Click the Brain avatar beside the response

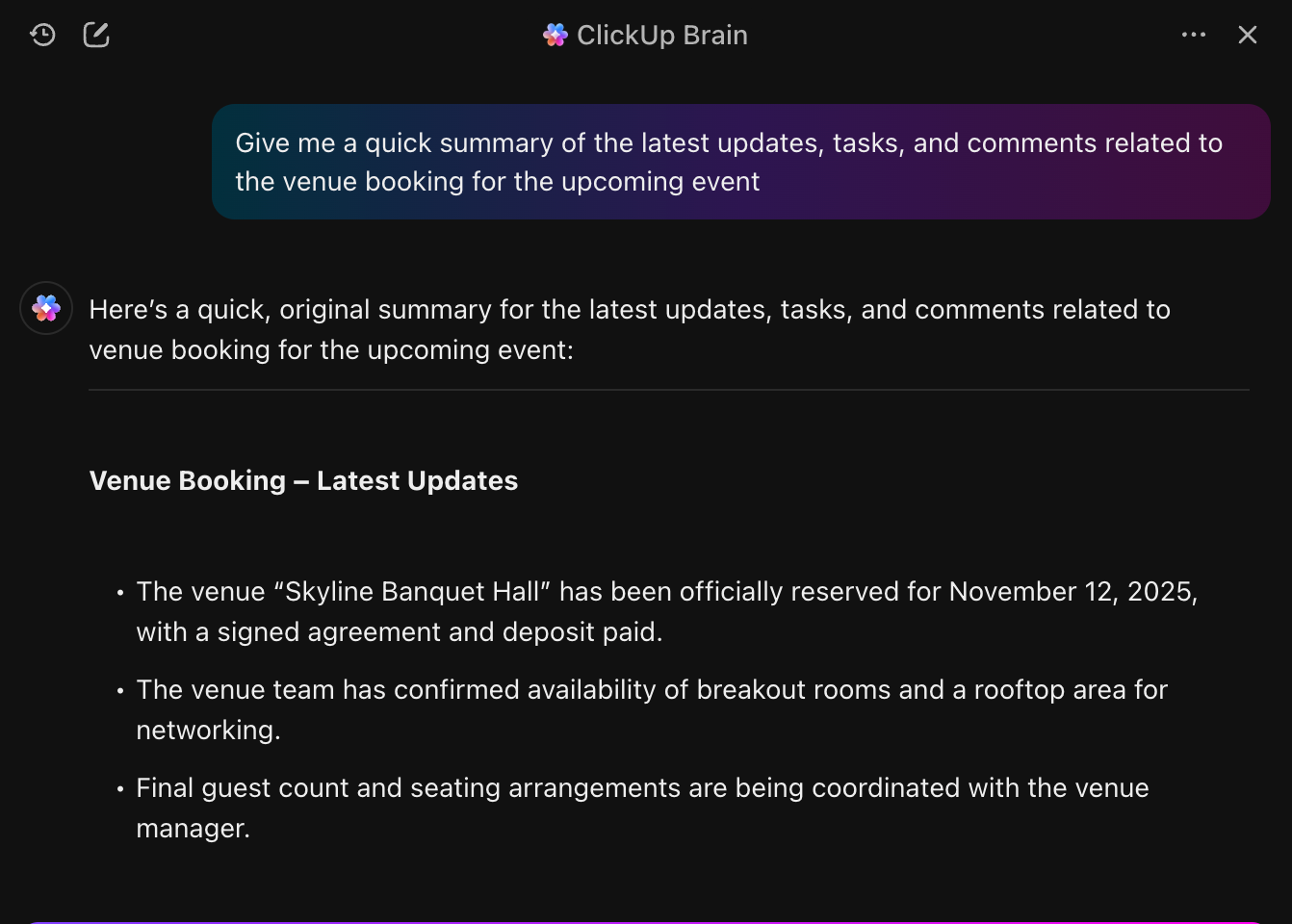point(46,308)
